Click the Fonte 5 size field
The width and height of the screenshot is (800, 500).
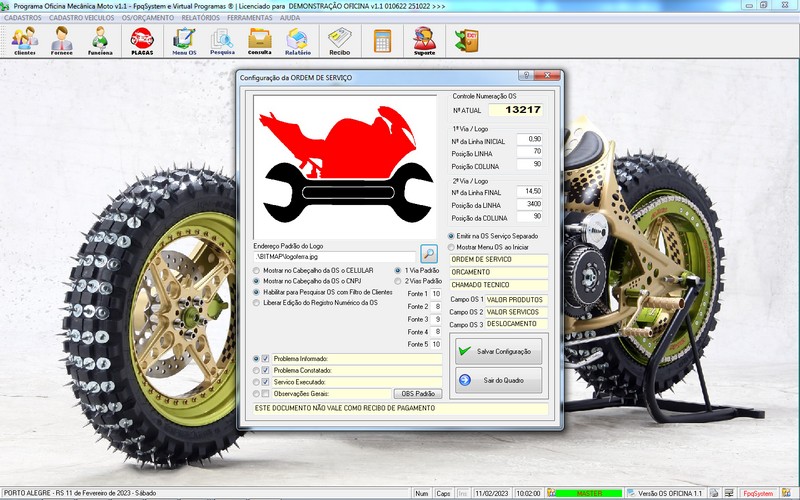point(436,344)
